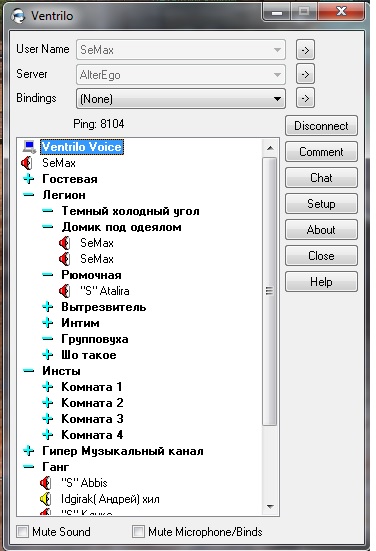Expand the Интим channel

pyautogui.click(x=47, y=323)
